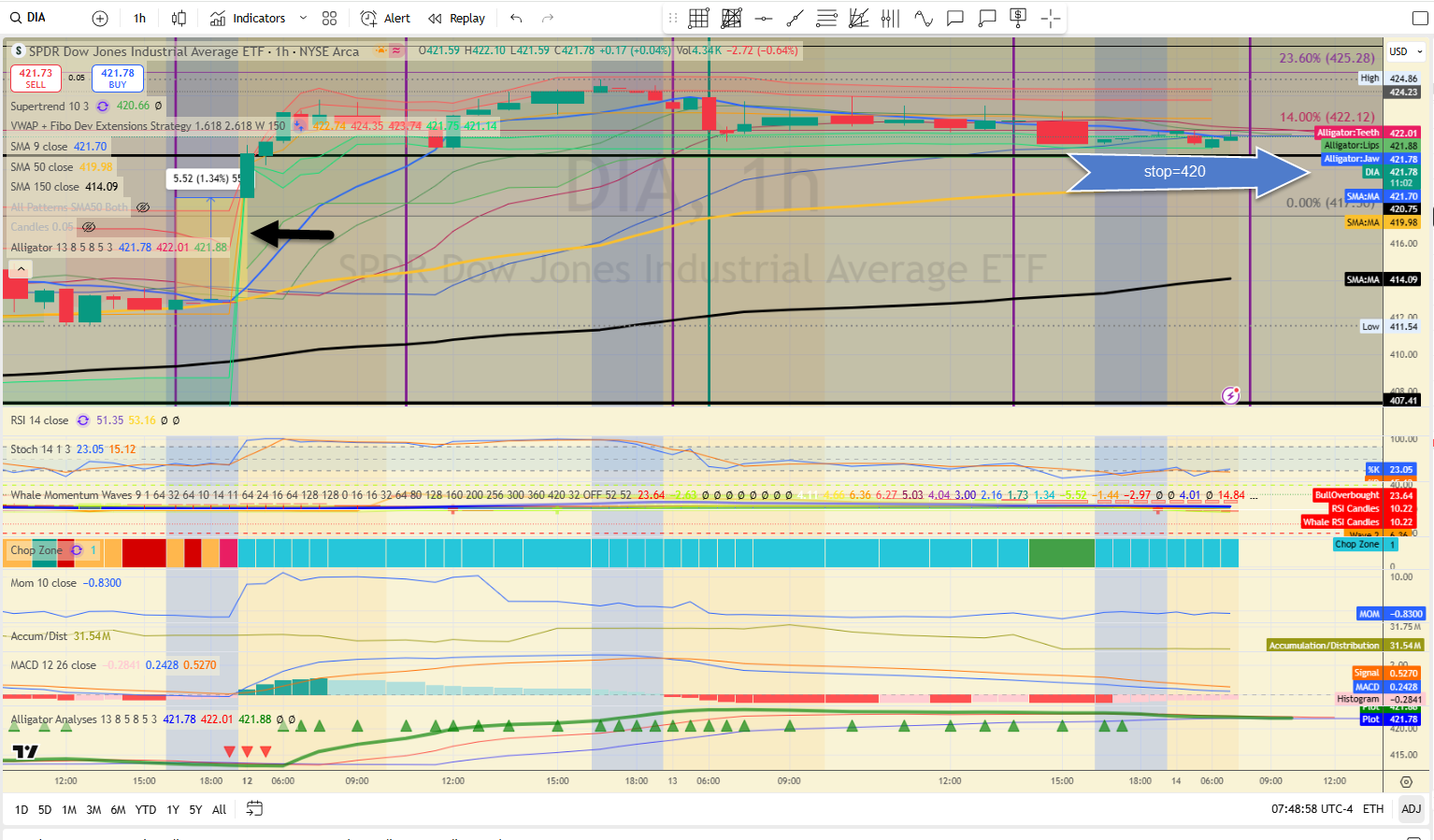This screenshot has height=840, width=1434.
Task: Undo the last chart action
Action: [x=516, y=18]
